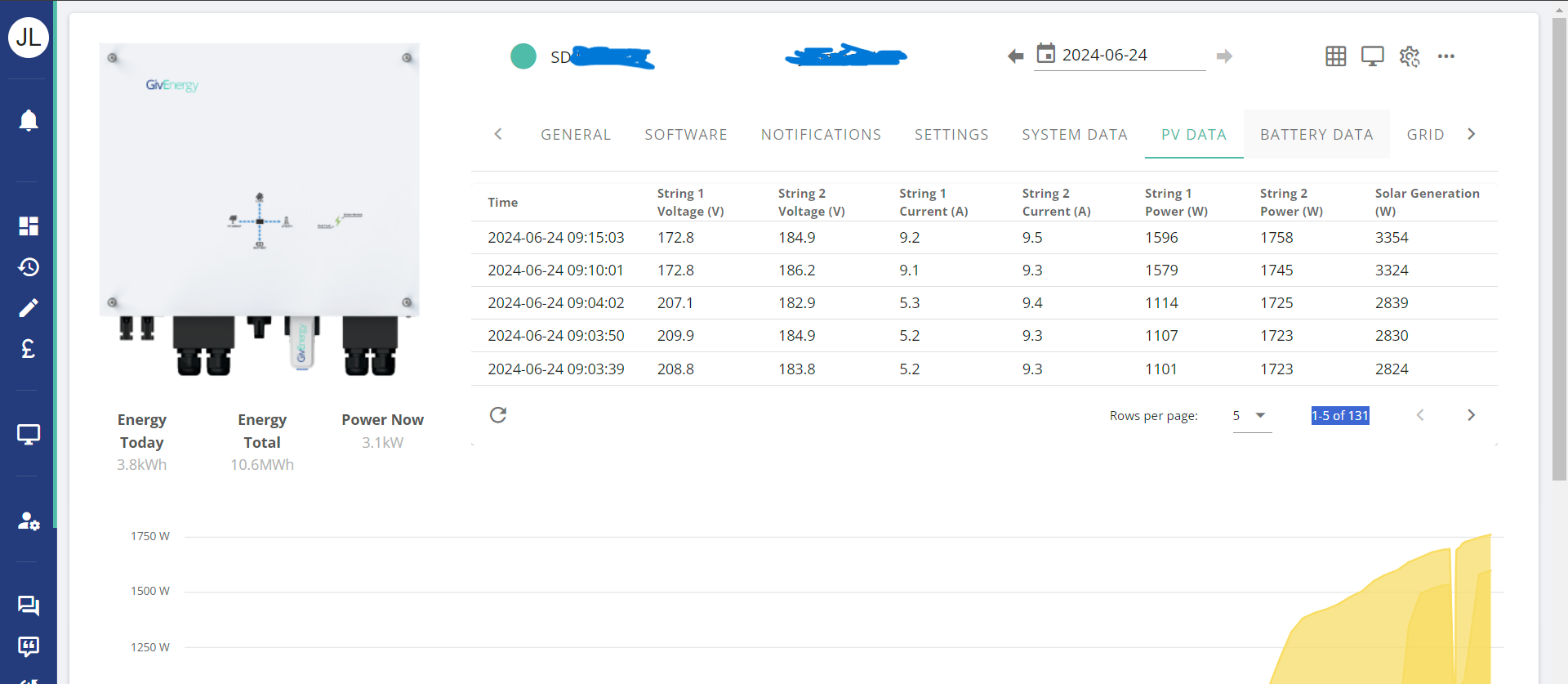Click the String 1 Power (W) header
The width and height of the screenshot is (1568, 684).
click(x=1176, y=203)
